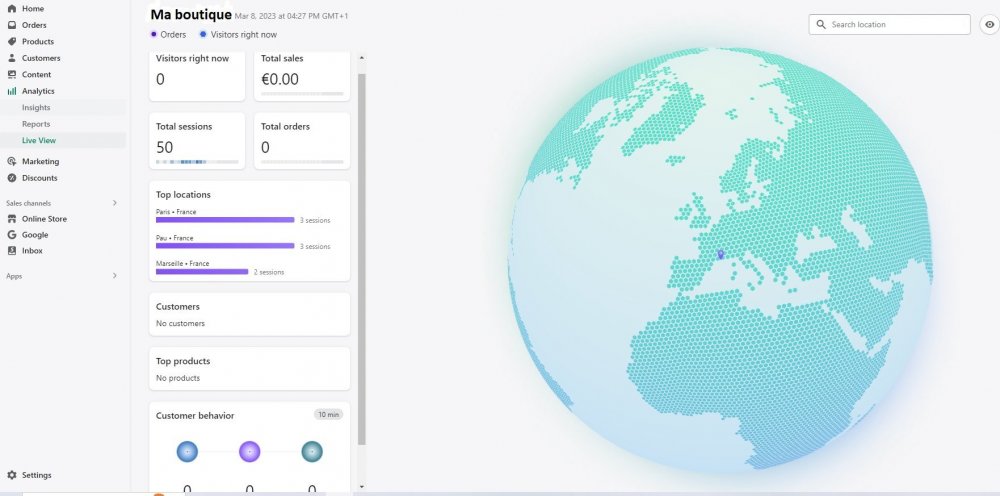Click the 2 sessions label beside Marseille
Image resolution: width=1000 pixels, height=496 pixels.
(269, 272)
